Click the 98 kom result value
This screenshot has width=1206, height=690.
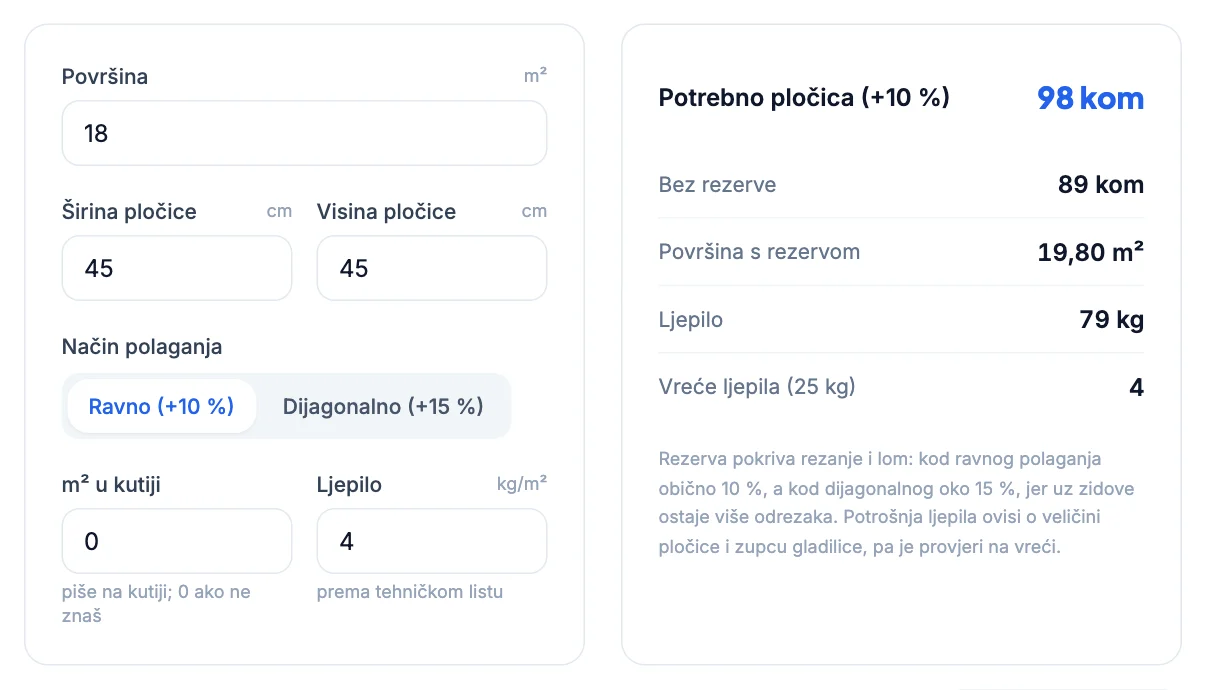[1090, 98]
